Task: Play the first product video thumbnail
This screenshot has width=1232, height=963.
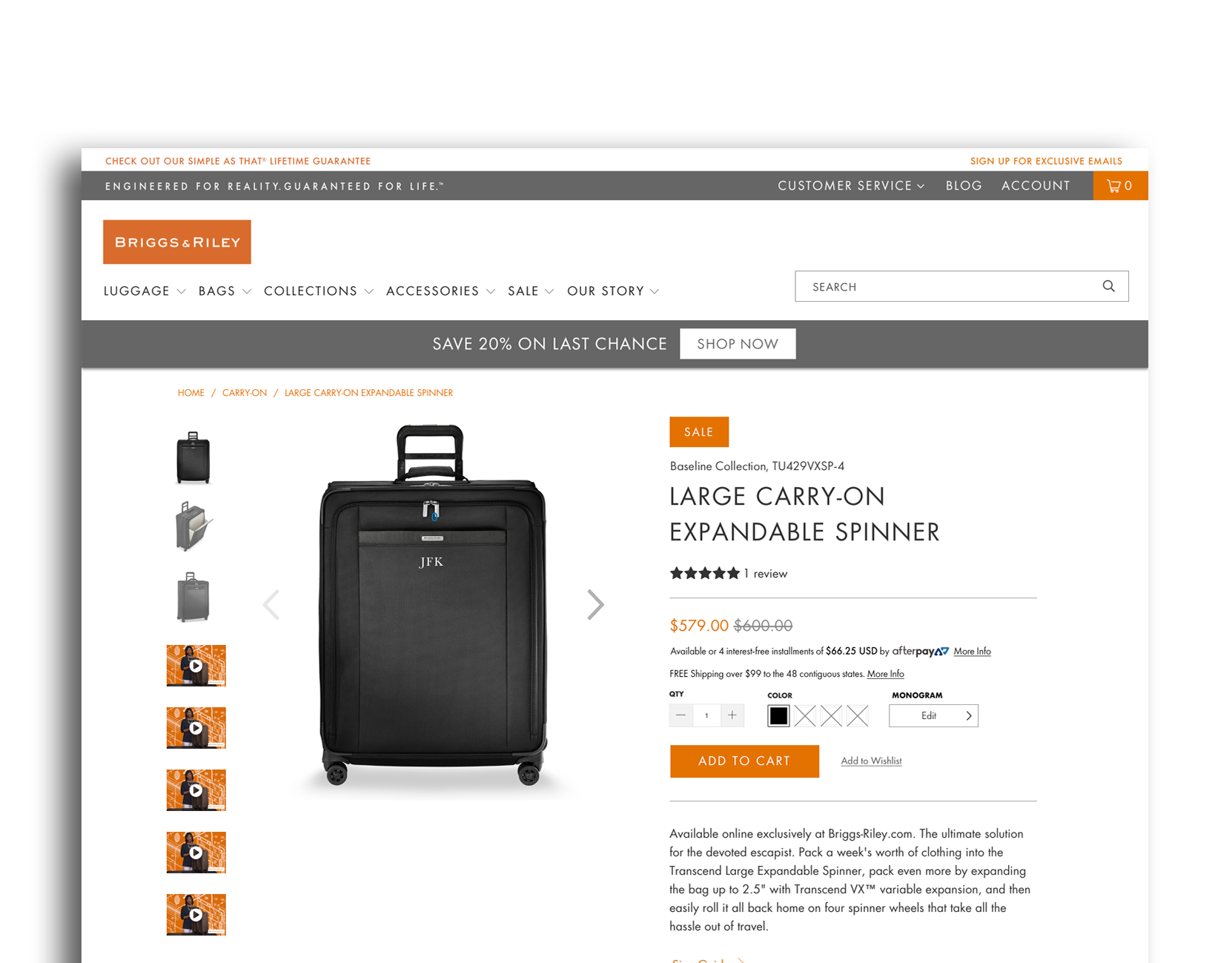Action: 196,666
